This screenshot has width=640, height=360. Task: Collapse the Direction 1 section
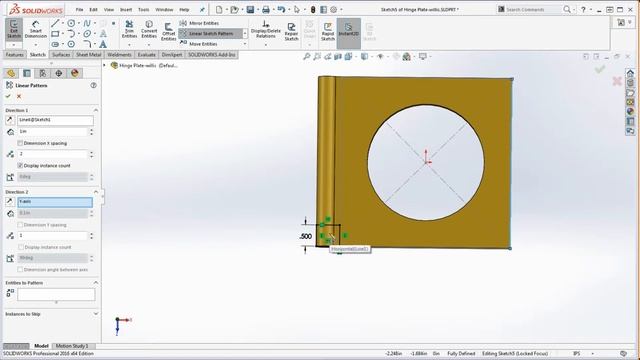click(96, 110)
